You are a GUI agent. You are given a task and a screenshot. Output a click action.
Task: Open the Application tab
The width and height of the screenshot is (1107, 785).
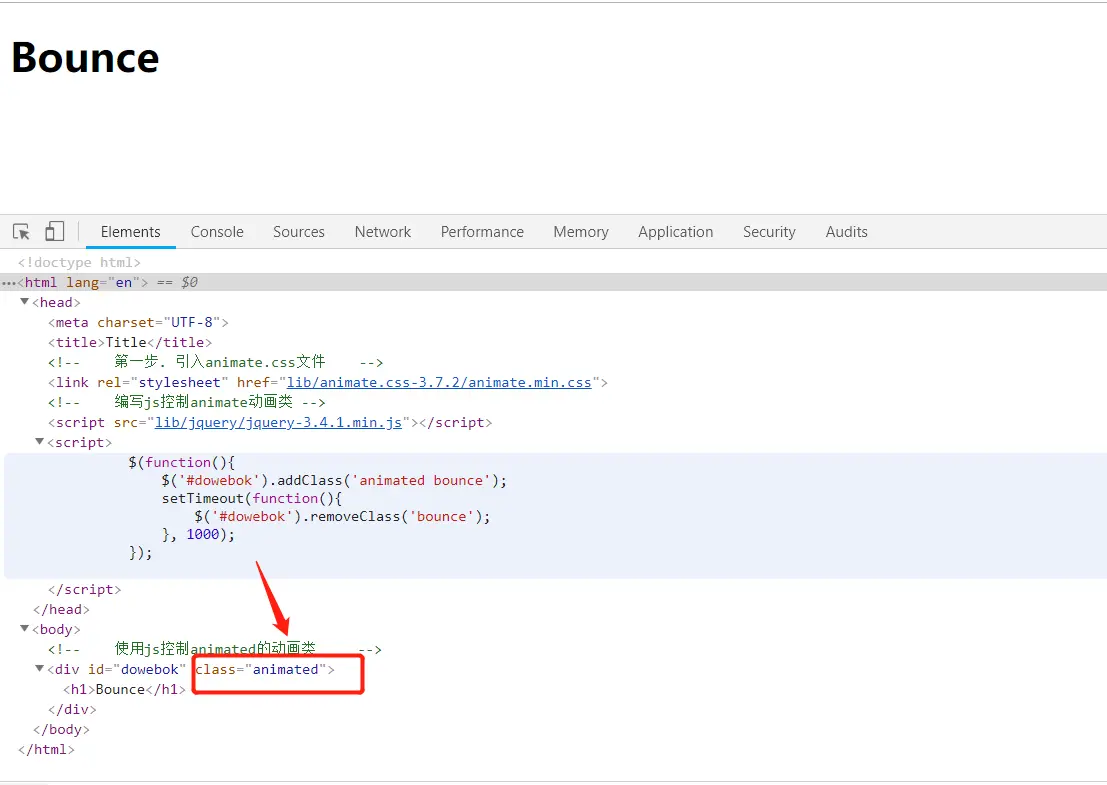click(x=676, y=232)
